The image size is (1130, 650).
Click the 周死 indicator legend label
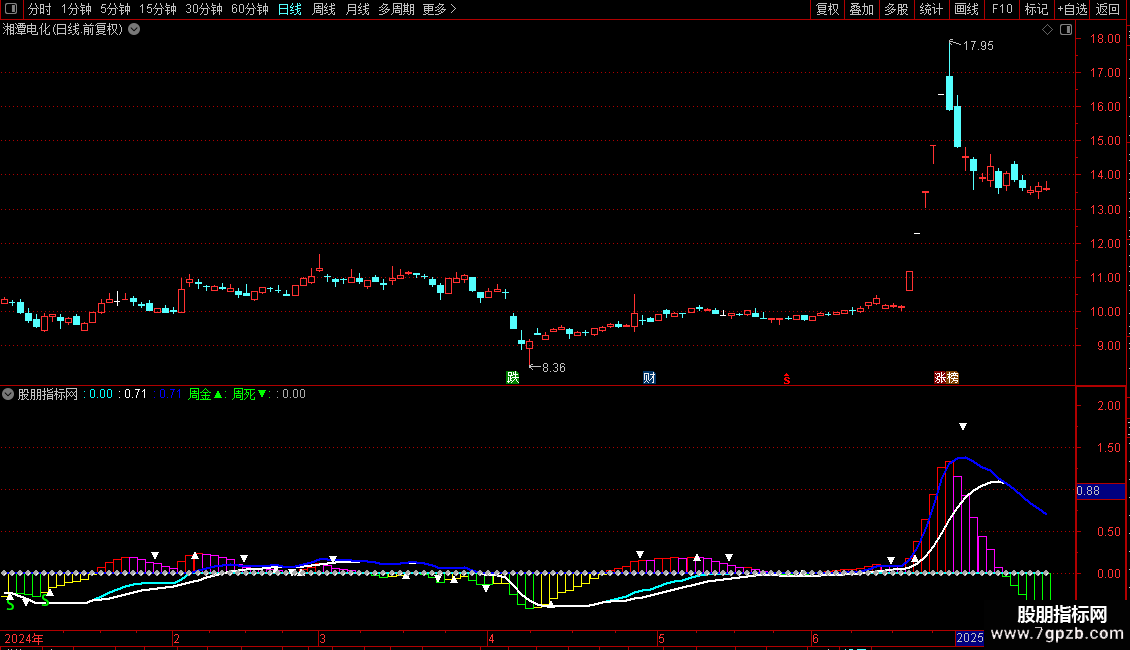pos(249,394)
